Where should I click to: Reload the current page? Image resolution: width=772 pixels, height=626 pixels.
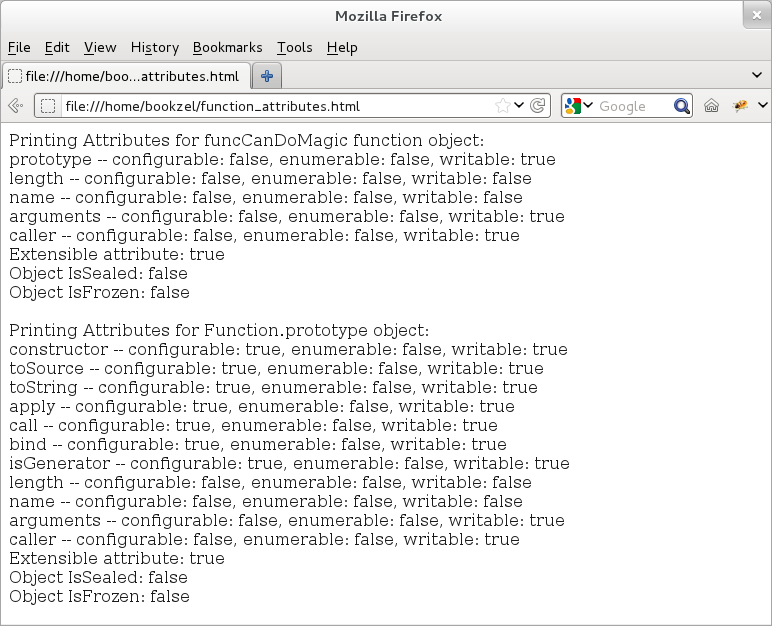point(538,106)
